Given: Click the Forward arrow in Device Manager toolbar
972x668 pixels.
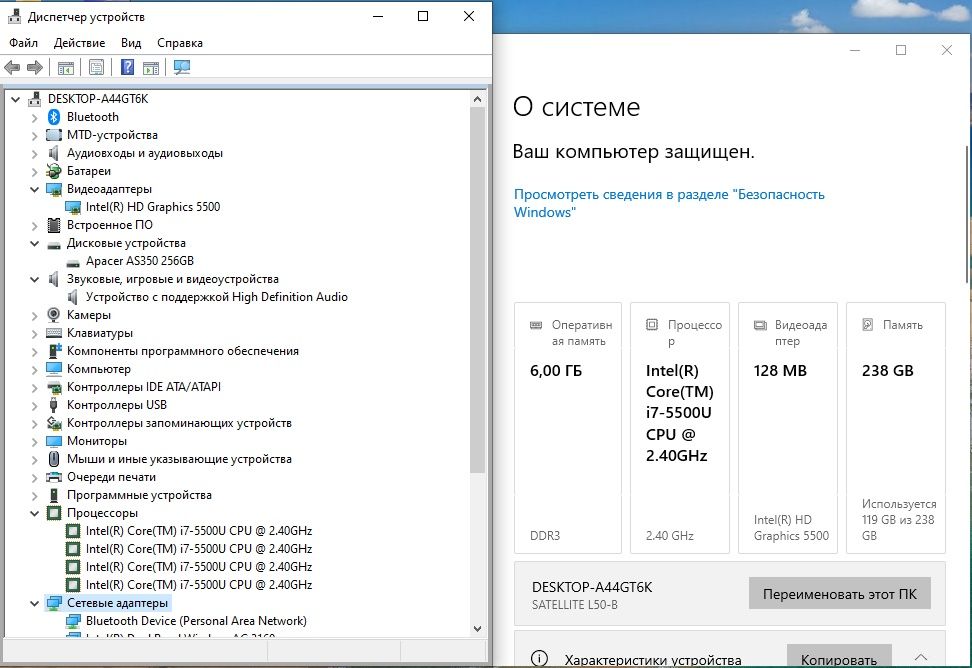Looking at the screenshot, I should (35, 67).
